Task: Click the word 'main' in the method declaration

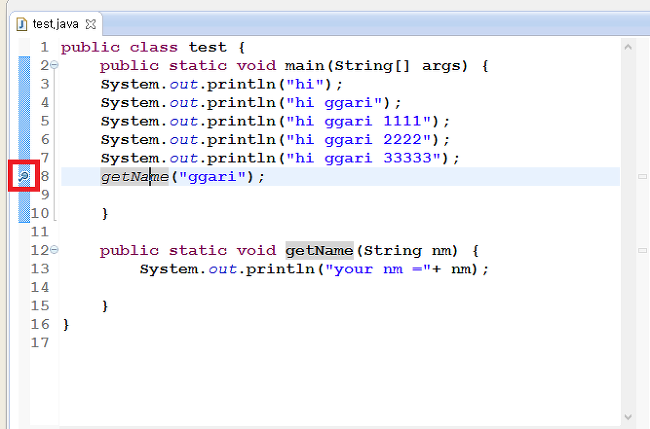Action: pyautogui.click(x=304, y=65)
